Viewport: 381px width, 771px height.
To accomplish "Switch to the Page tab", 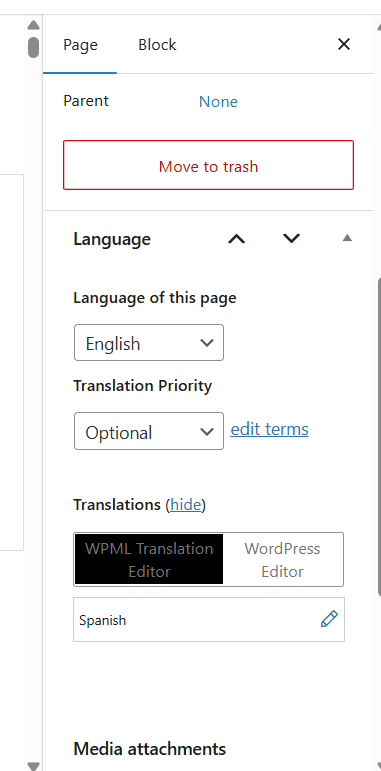I will [80, 45].
